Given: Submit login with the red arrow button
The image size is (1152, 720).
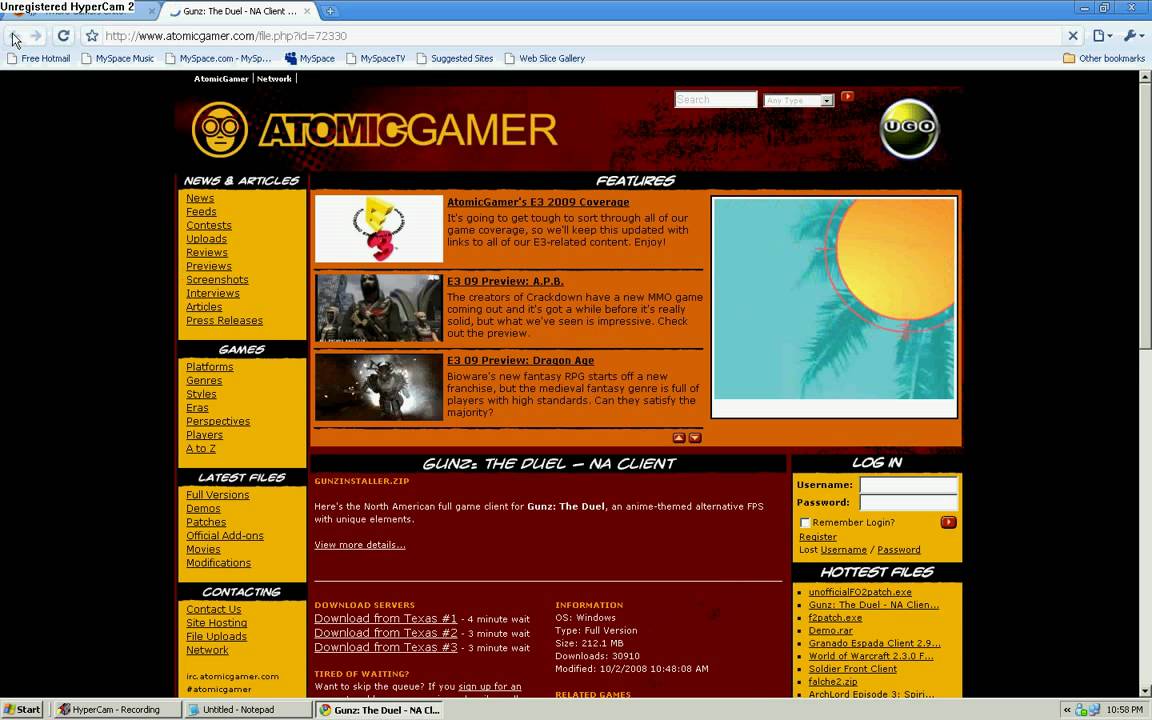Looking at the screenshot, I should click(948, 522).
